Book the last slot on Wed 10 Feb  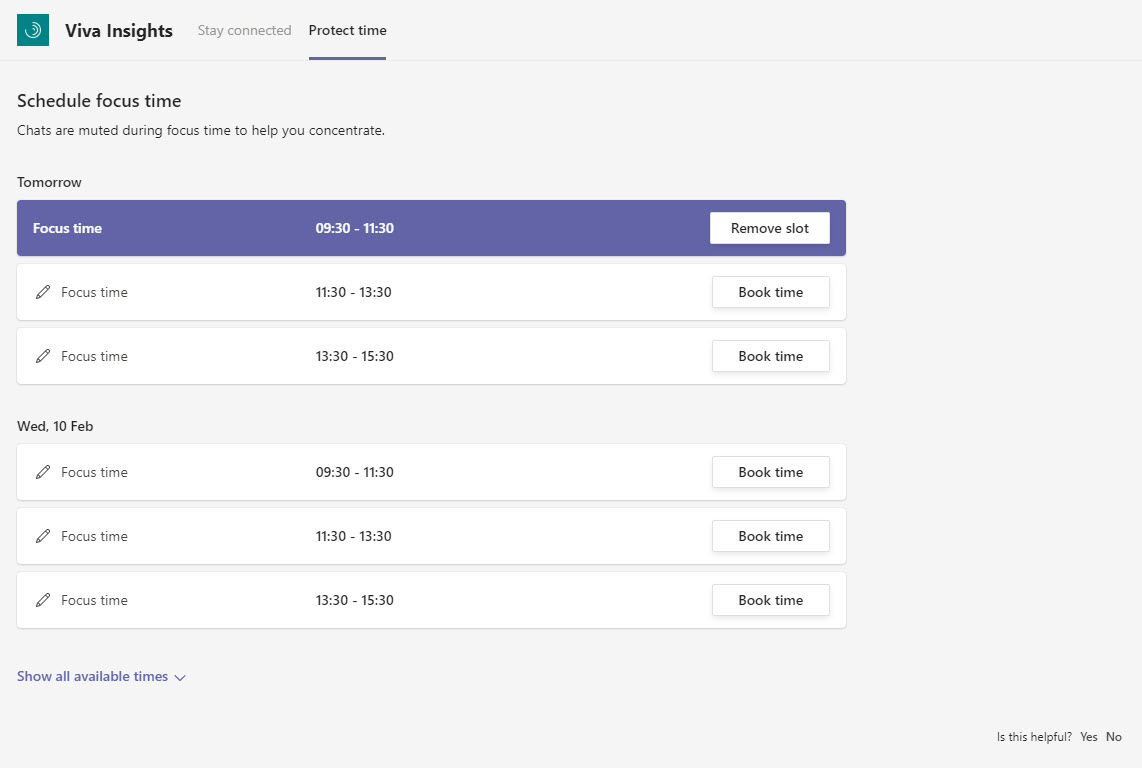(770, 599)
